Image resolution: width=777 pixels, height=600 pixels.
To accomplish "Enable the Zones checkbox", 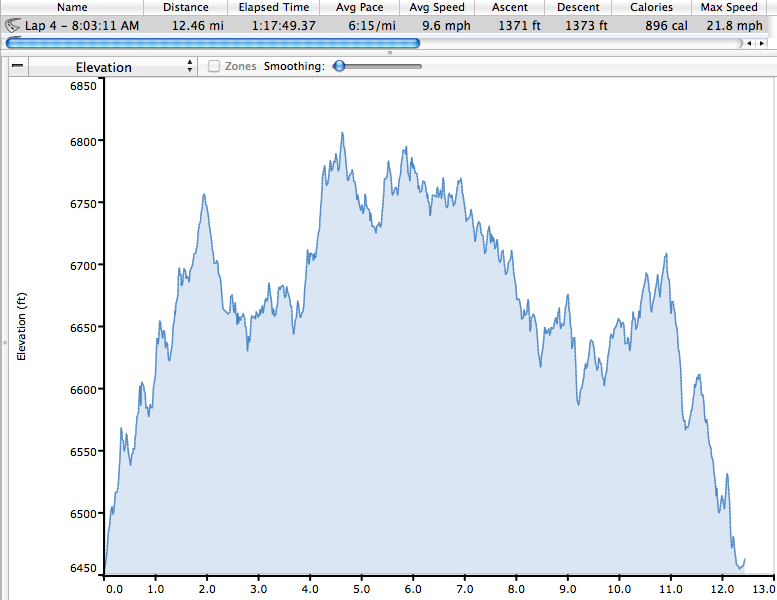I will coord(214,67).
